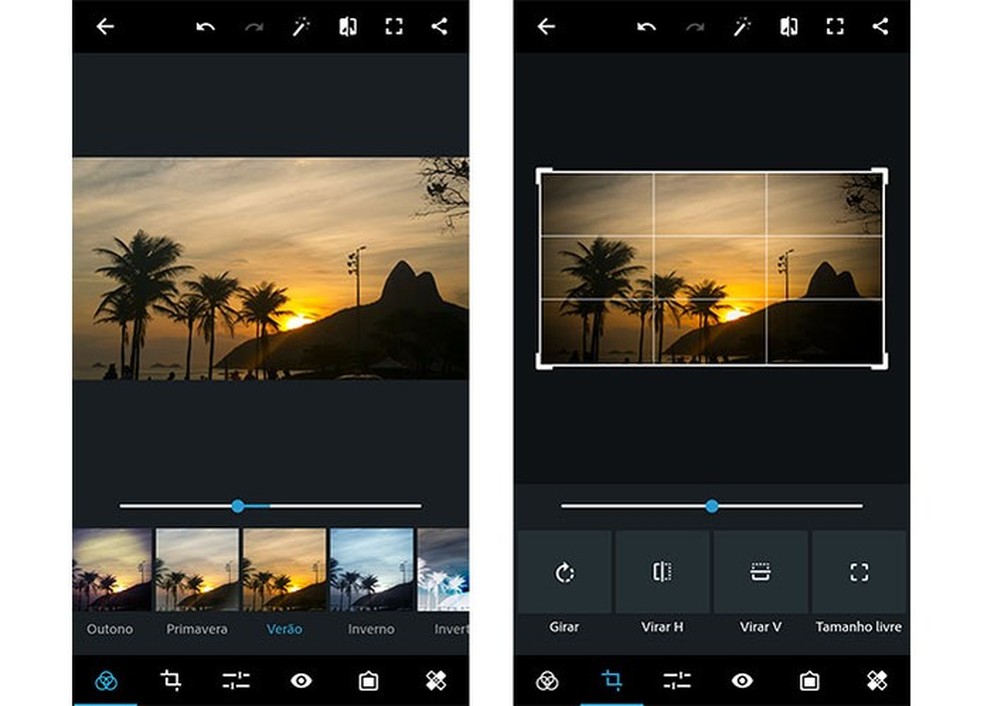Select the Outono filter thumbnail

pos(110,570)
